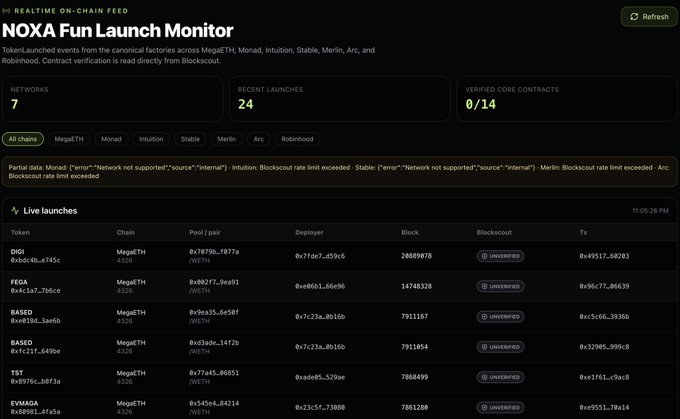Click block number 7911054
The height and width of the screenshot is (419, 680).
(x=415, y=347)
